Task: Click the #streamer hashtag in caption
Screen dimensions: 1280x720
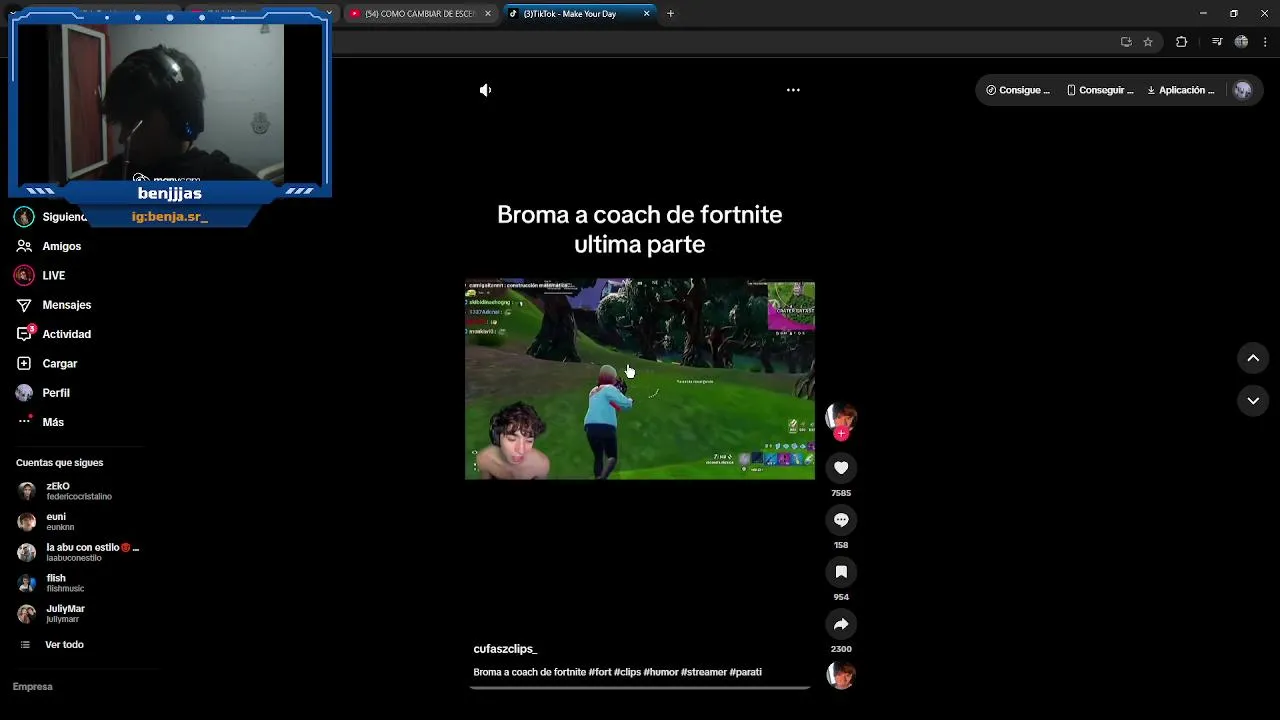Action: click(x=704, y=672)
